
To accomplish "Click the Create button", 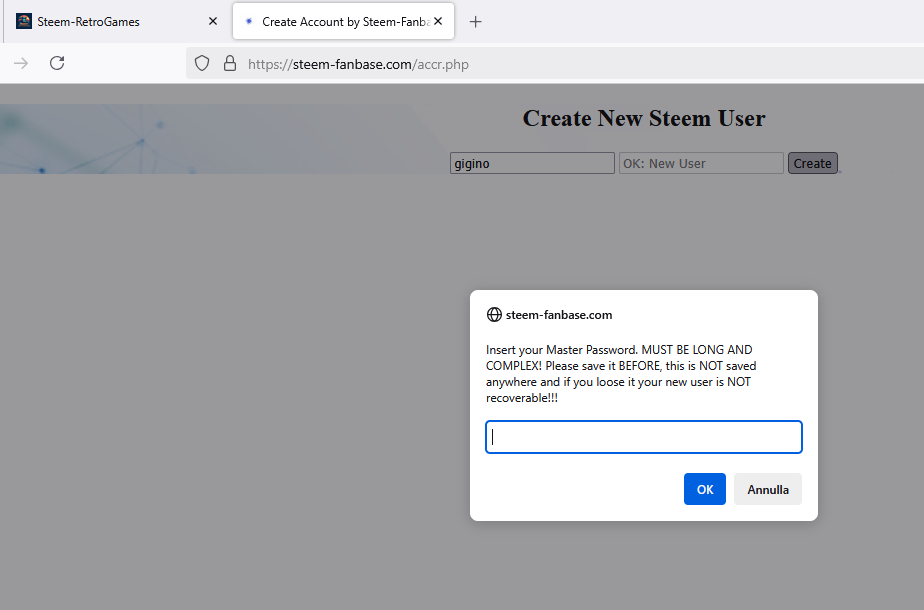I will coord(813,163).
